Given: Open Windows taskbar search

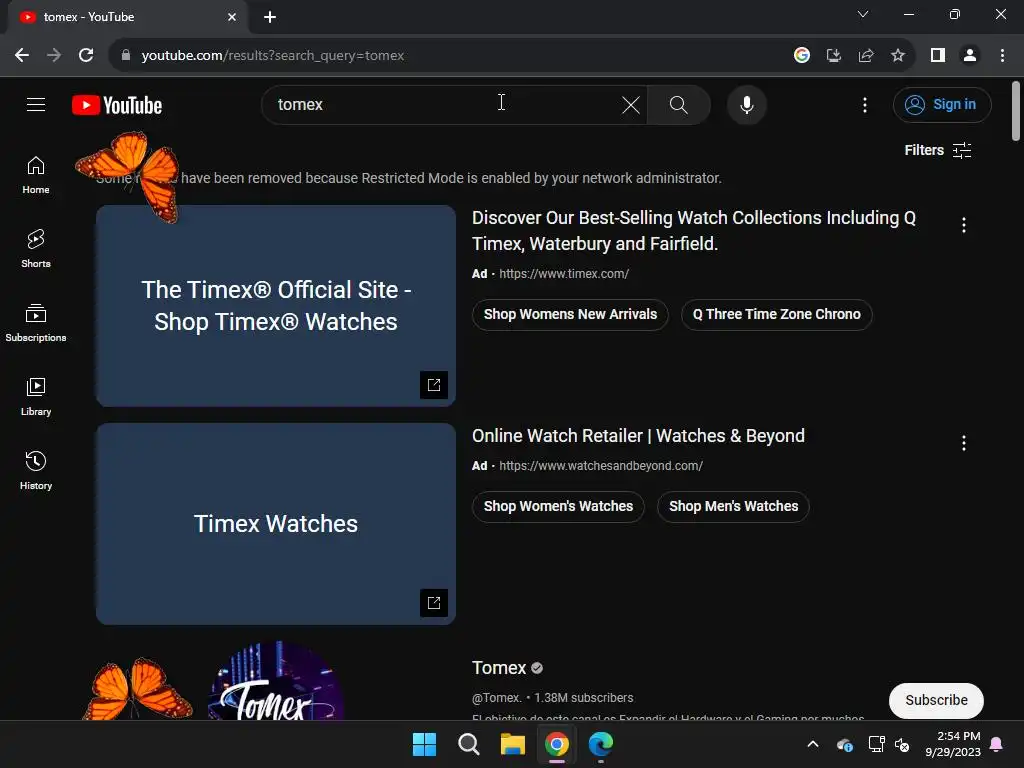Looking at the screenshot, I should tap(468, 744).
